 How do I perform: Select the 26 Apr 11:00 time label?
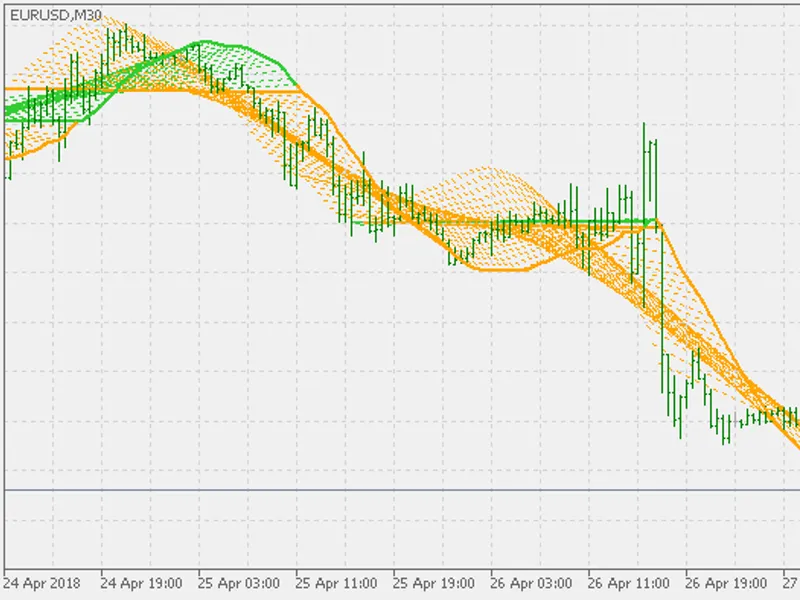[x=629, y=583]
